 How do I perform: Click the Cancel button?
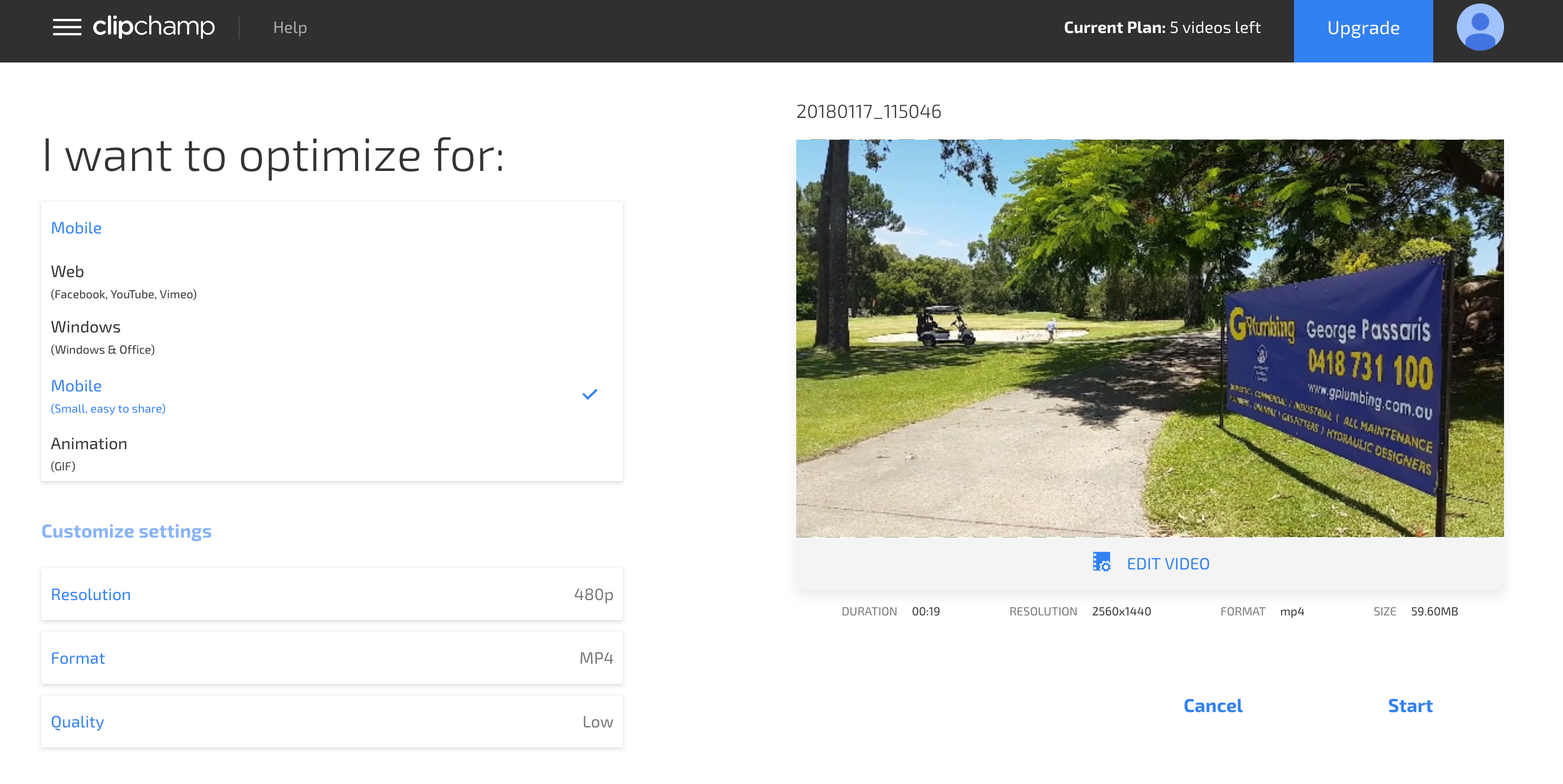pos(1212,705)
